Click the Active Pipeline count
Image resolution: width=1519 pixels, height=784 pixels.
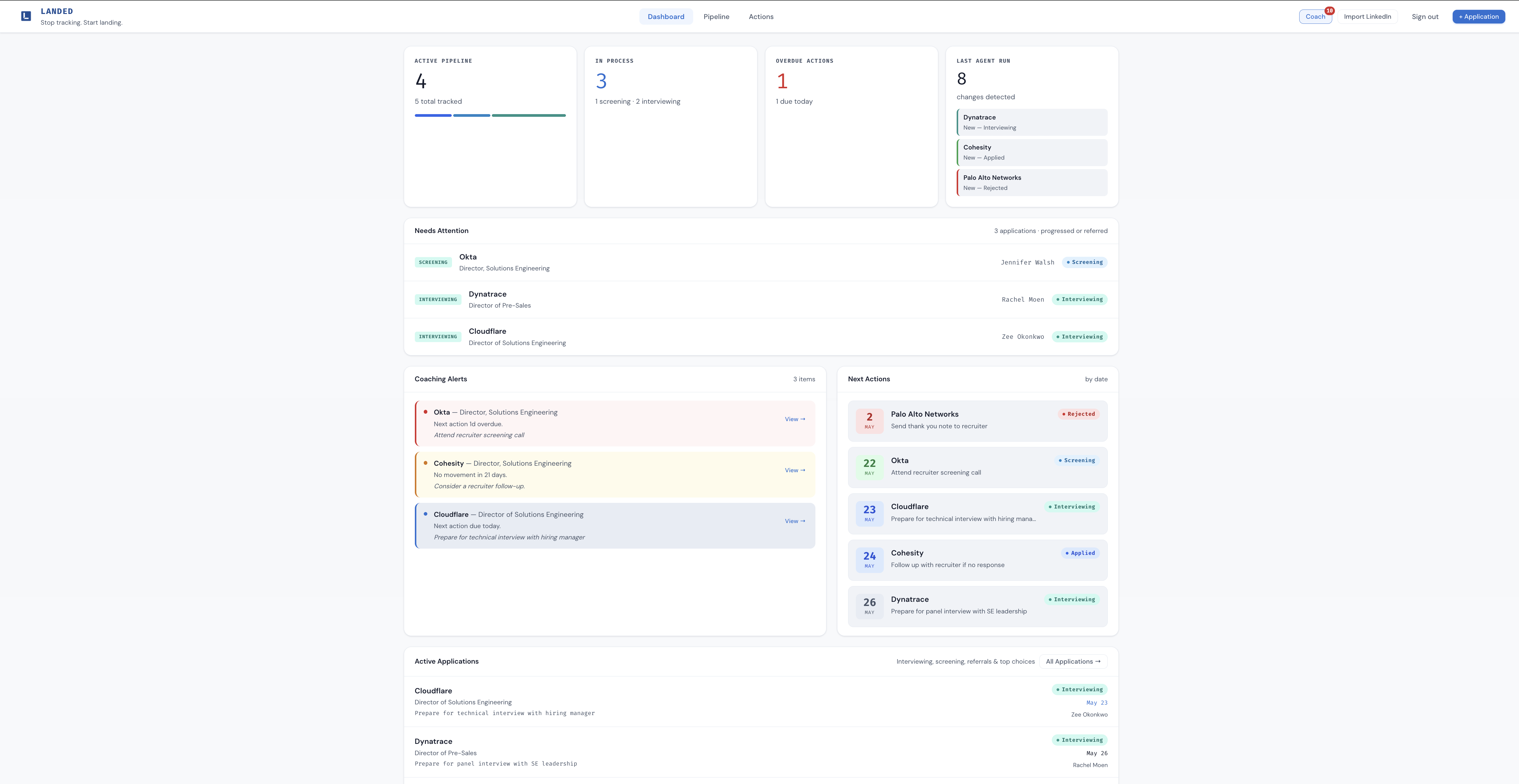point(420,81)
